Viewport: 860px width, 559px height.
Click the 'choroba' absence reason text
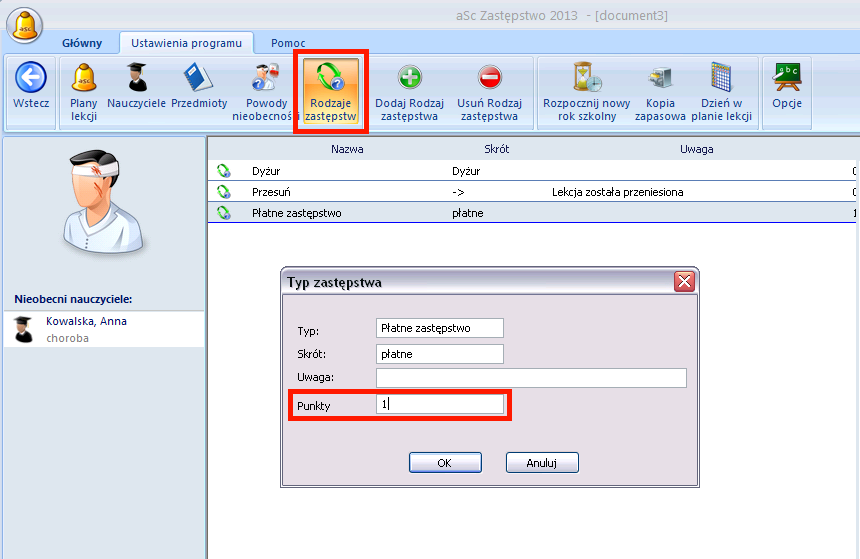coord(67,338)
